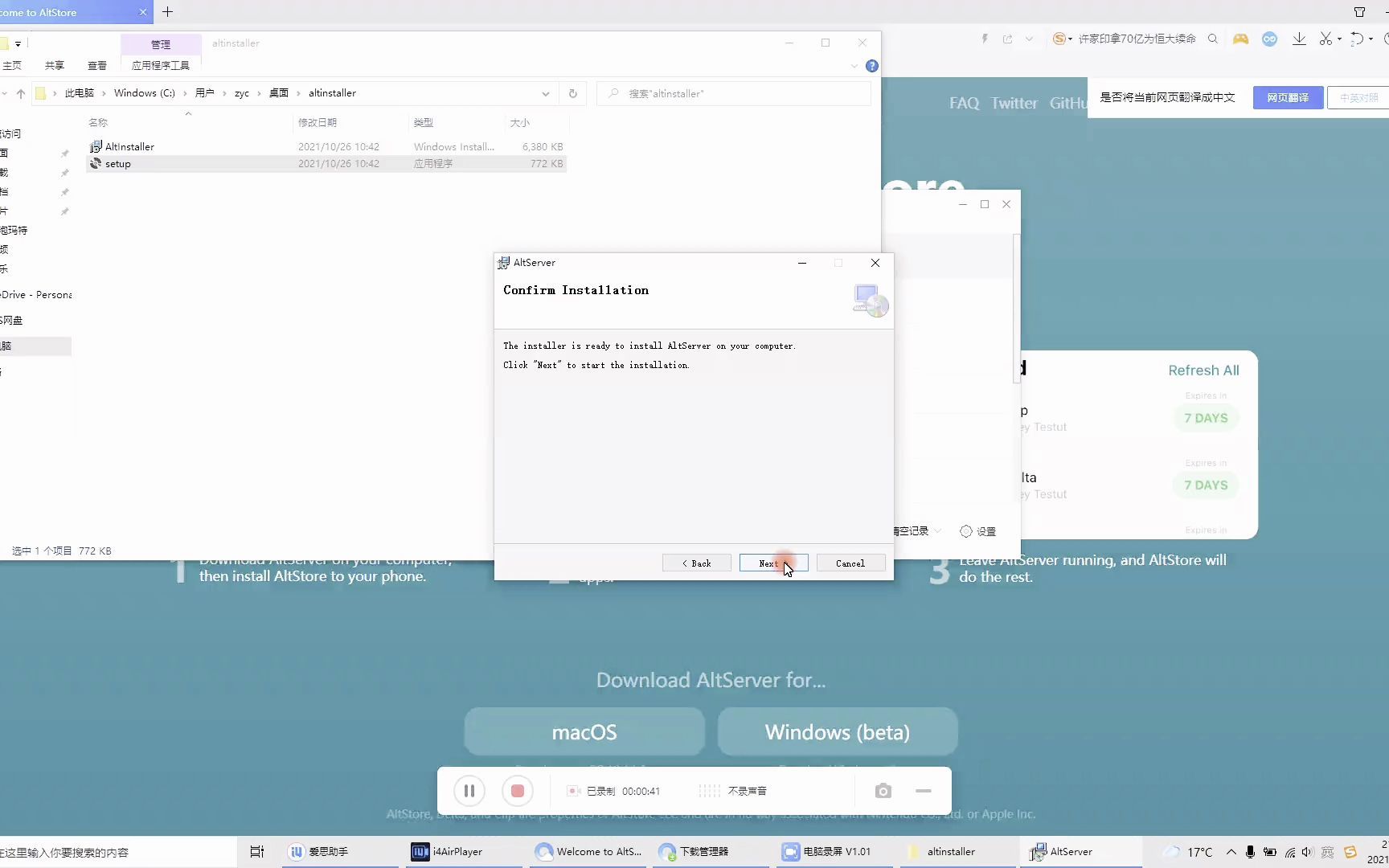Viewport: 1389px width, 868px height.
Task: Sort files by 大小 column header
Action: click(520, 122)
